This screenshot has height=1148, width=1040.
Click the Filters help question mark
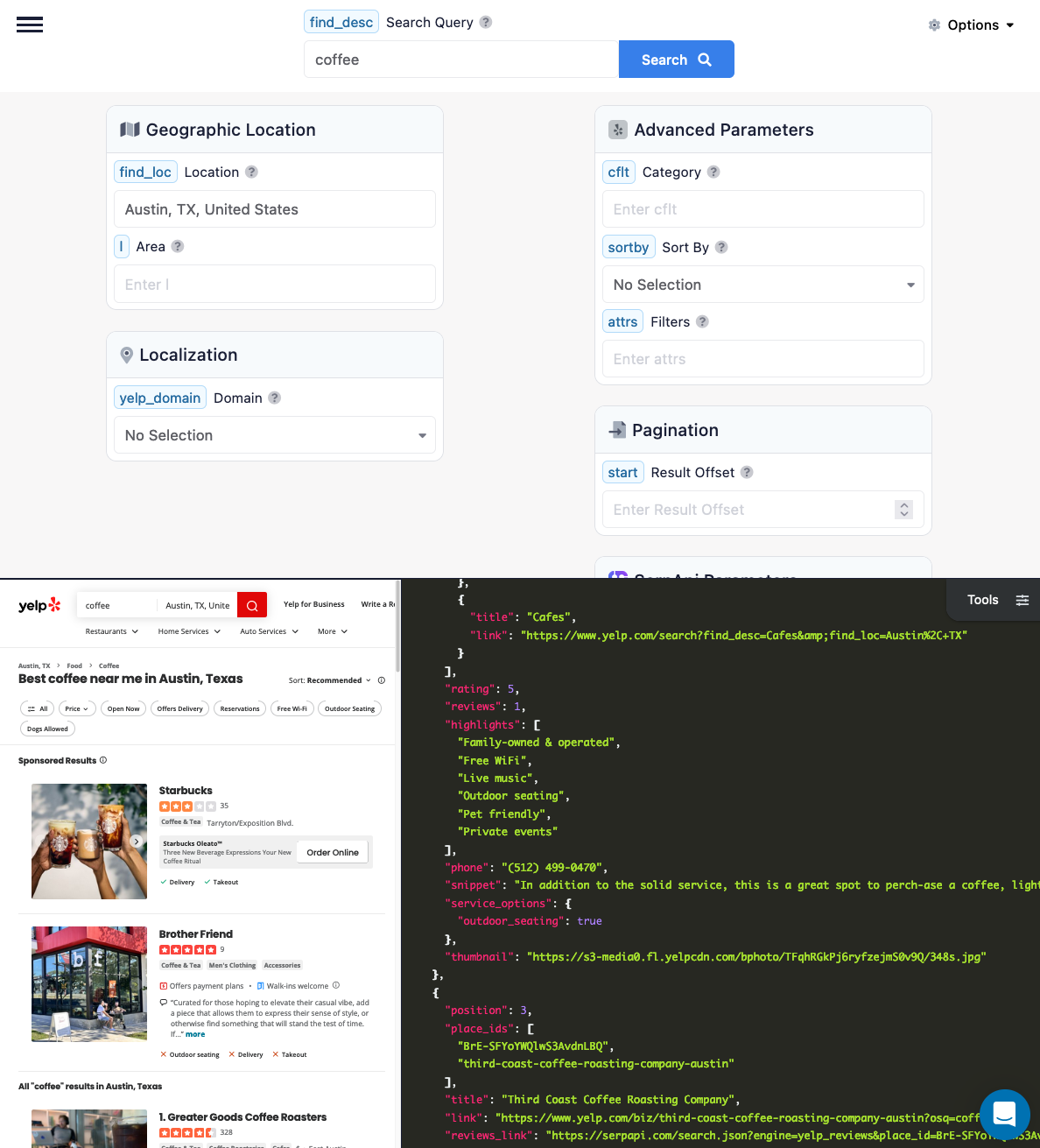click(702, 321)
